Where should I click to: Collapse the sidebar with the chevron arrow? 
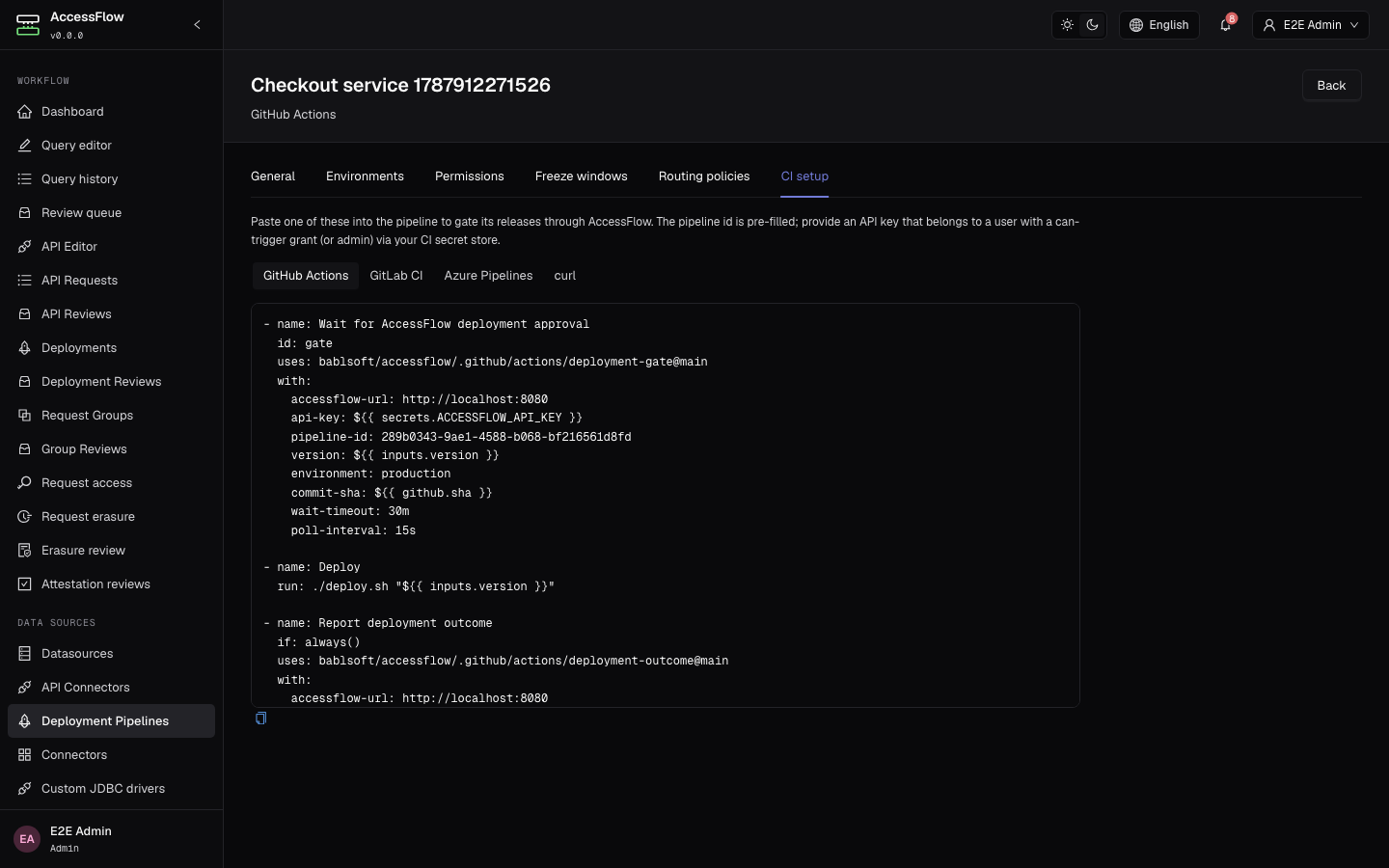click(197, 25)
